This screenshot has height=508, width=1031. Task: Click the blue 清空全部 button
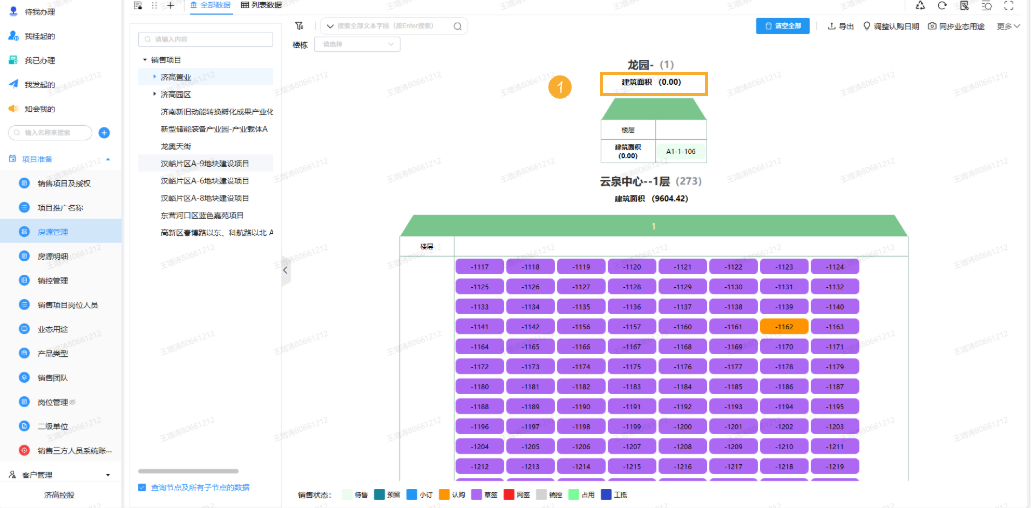click(x=782, y=26)
